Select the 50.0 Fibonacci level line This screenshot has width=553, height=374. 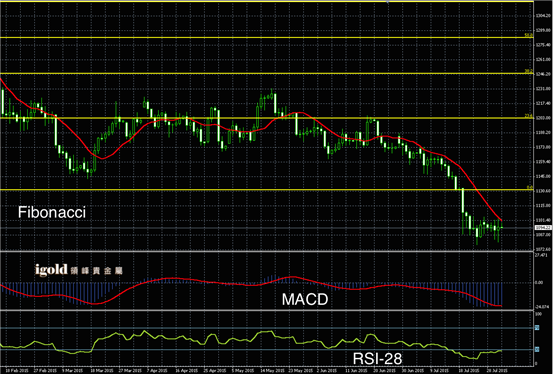[266, 37]
